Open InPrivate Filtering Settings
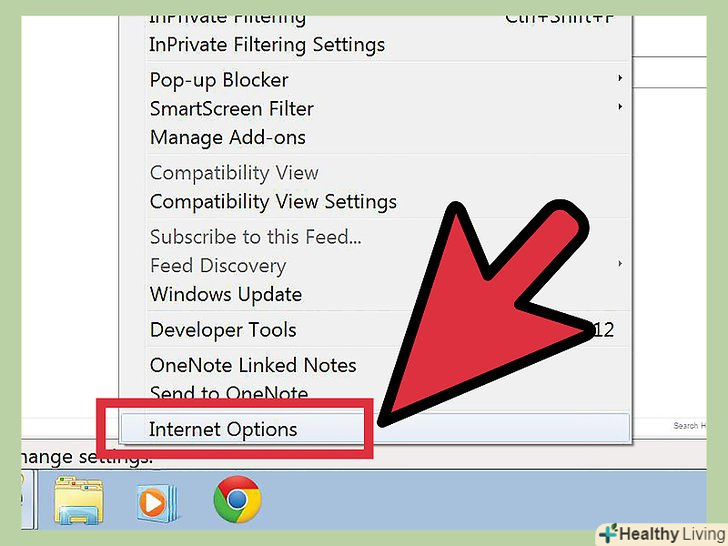 tap(267, 45)
